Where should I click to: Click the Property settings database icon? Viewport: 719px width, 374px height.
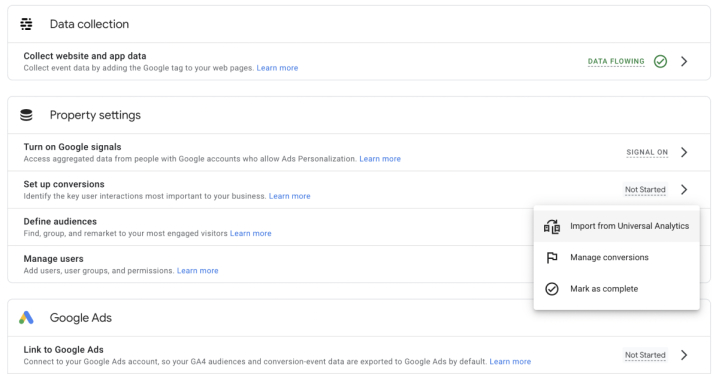[x=26, y=115]
